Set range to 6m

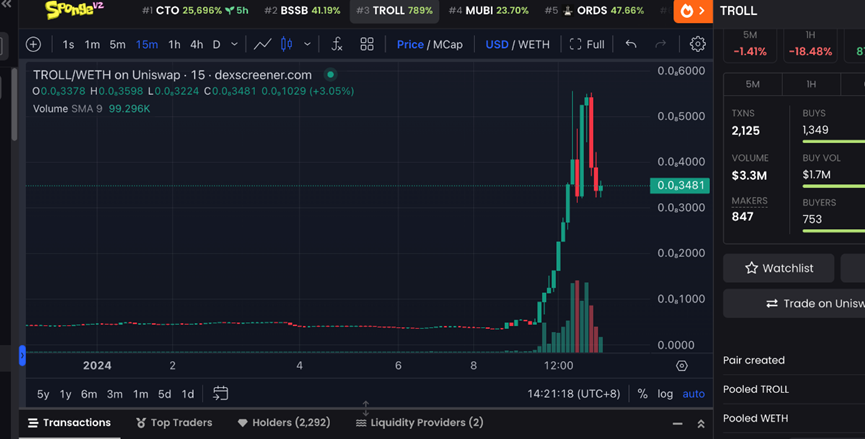pos(89,394)
